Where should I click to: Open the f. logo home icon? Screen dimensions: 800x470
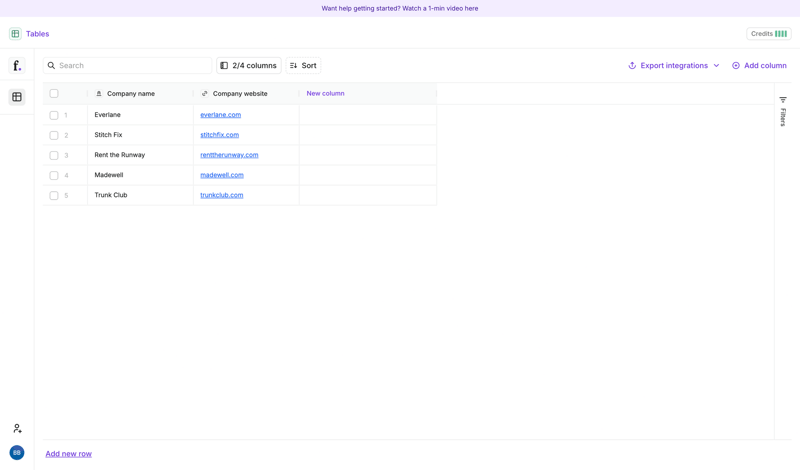coord(17,65)
